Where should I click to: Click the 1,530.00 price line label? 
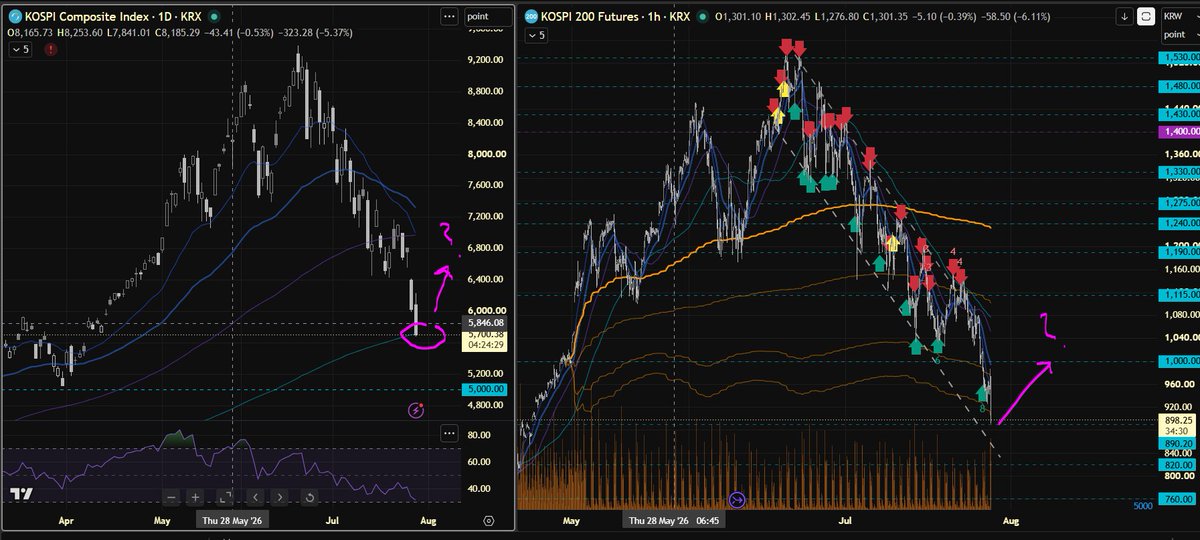coord(1178,60)
